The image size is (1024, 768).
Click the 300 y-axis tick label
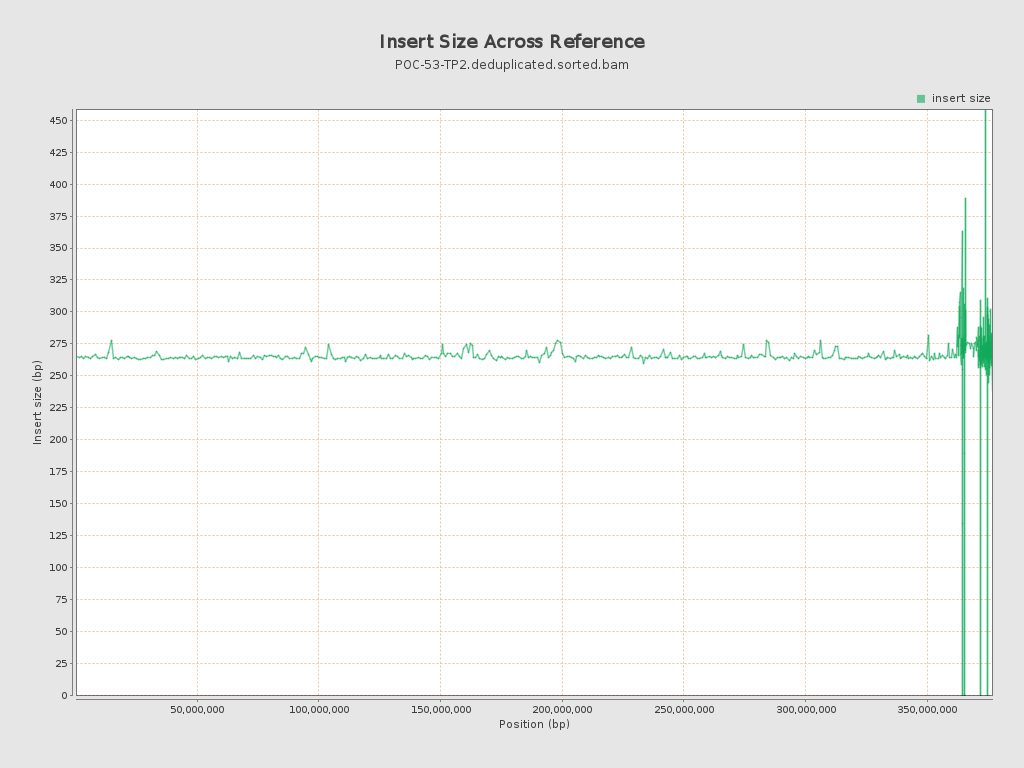[x=58, y=312]
